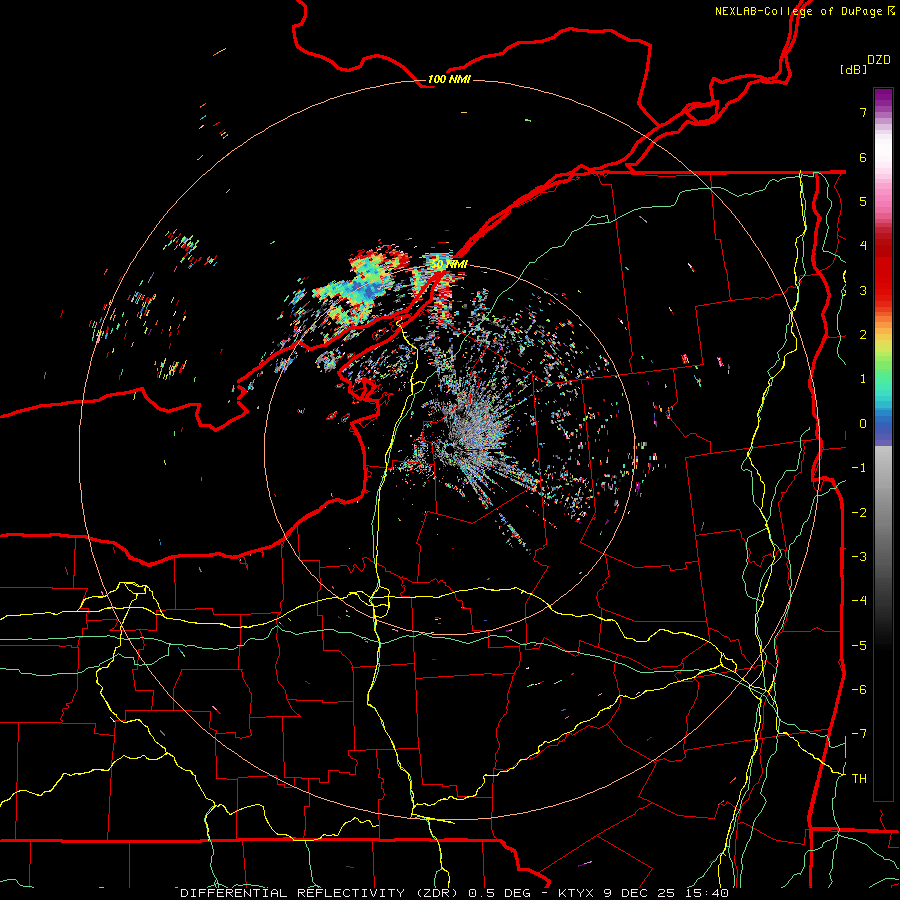Click the -7 value on color scale
Viewport: 900px width, 900px height.
859,734
